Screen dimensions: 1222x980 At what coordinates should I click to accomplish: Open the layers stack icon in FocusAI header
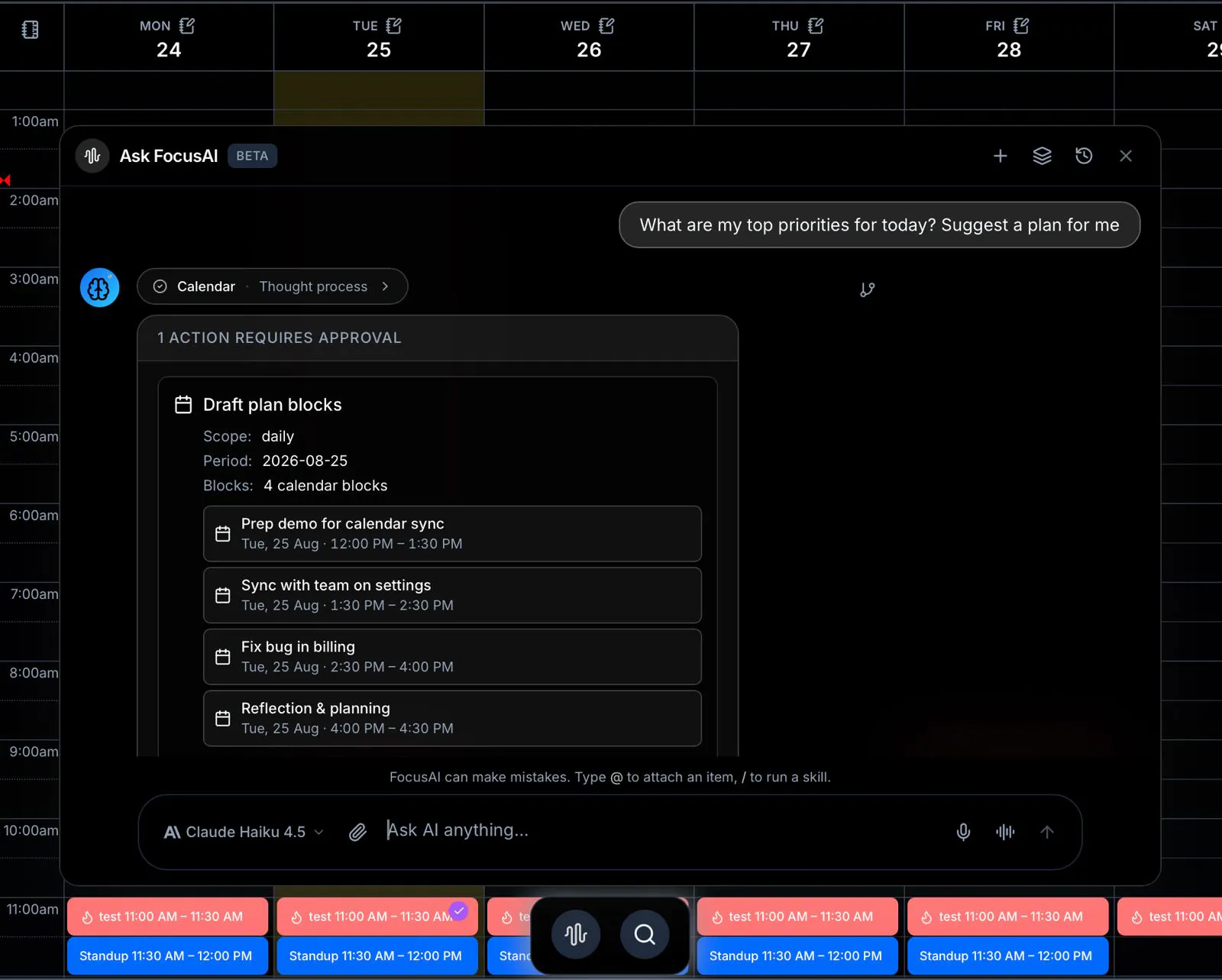point(1042,156)
